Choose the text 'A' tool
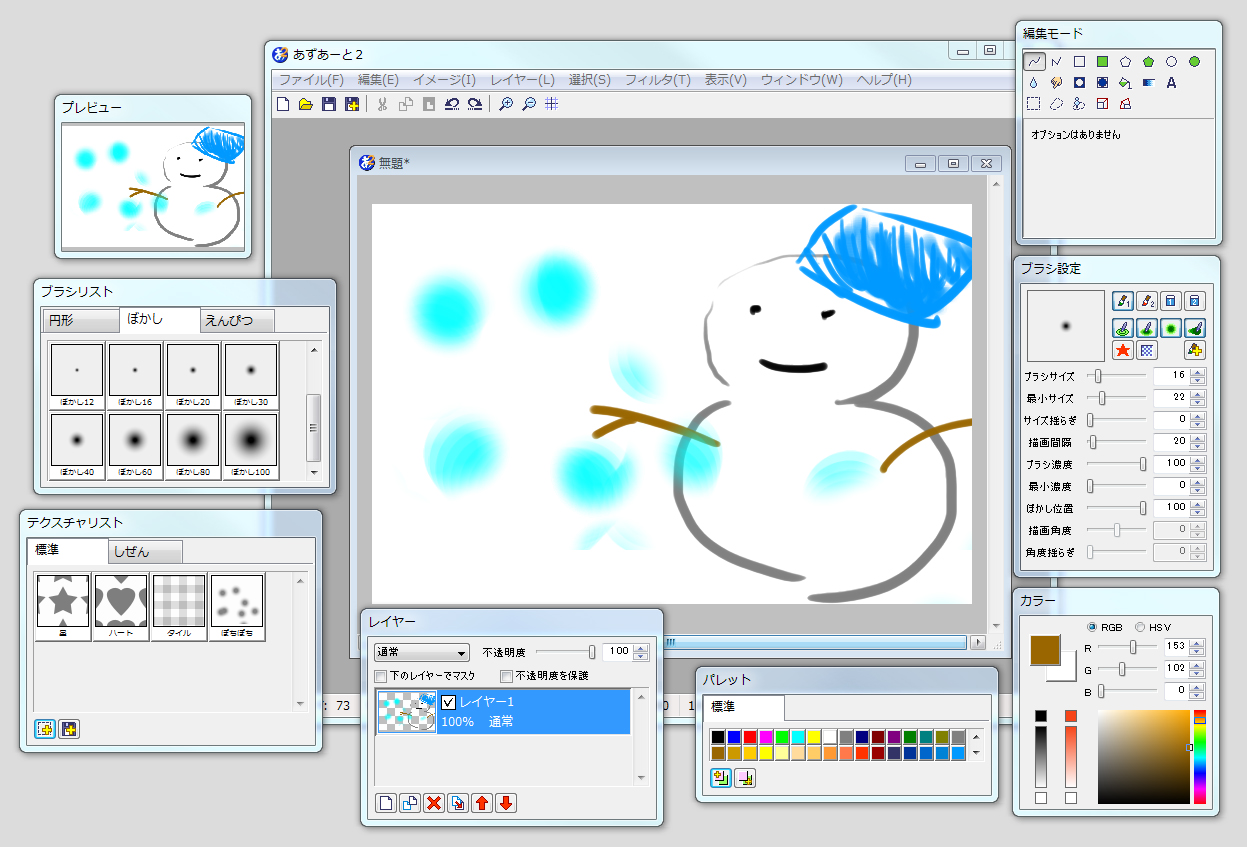The height and width of the screenshot is (847, 1247). 1171,83
